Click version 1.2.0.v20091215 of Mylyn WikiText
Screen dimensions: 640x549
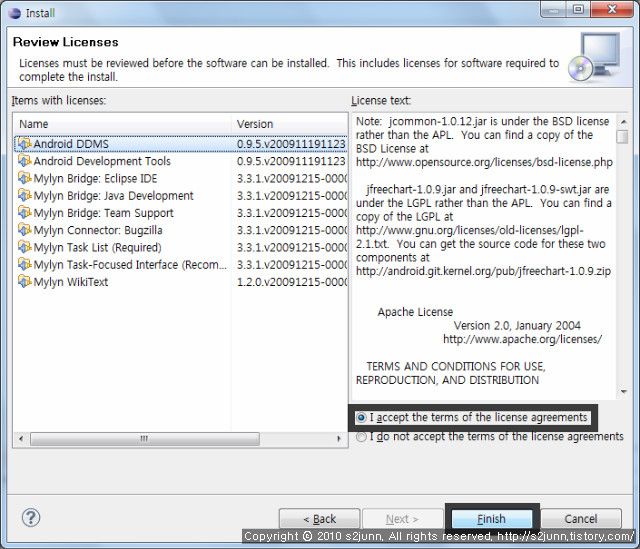tap(291, 282)
